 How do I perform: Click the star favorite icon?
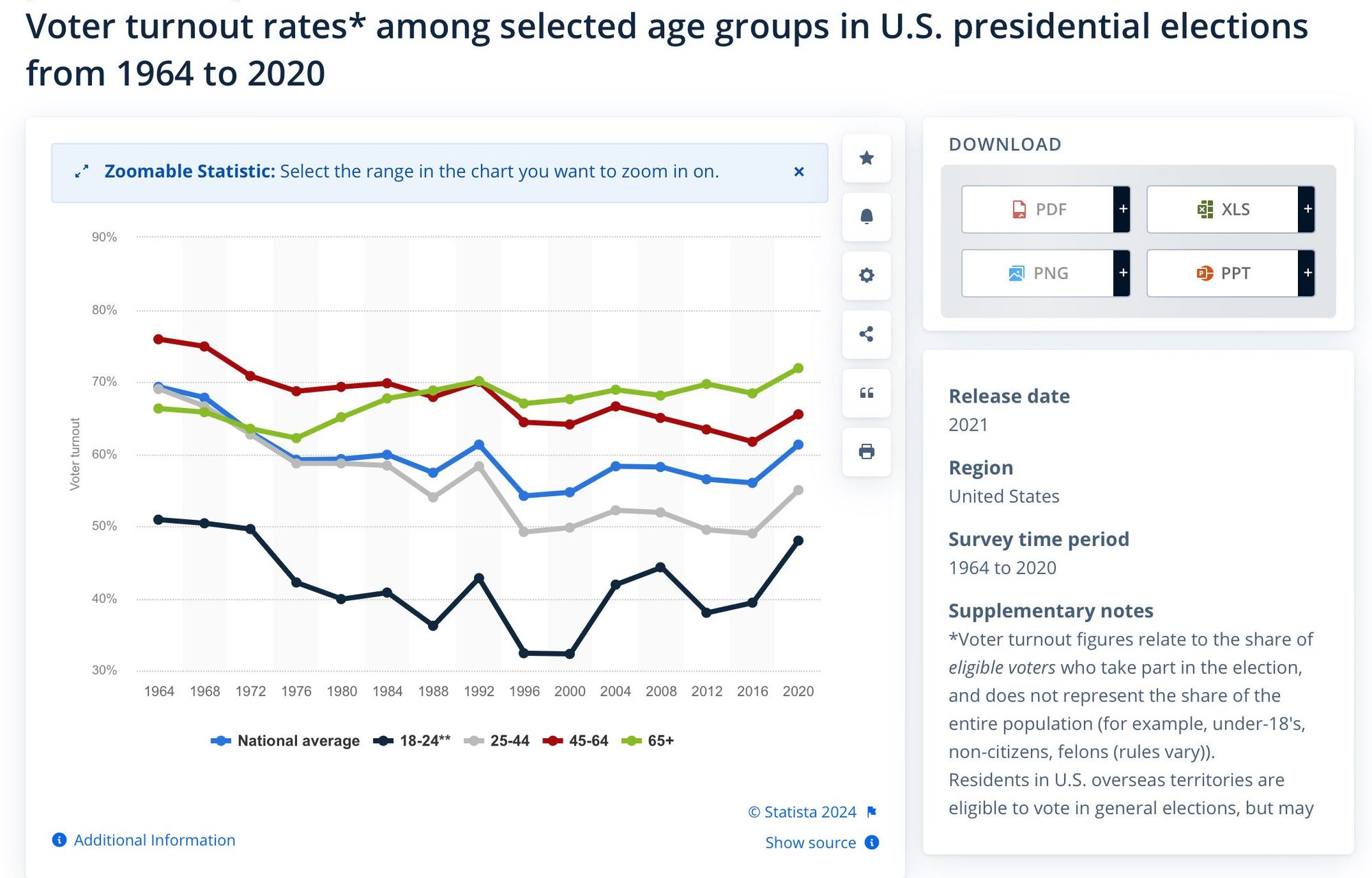[x=866, y=158]
